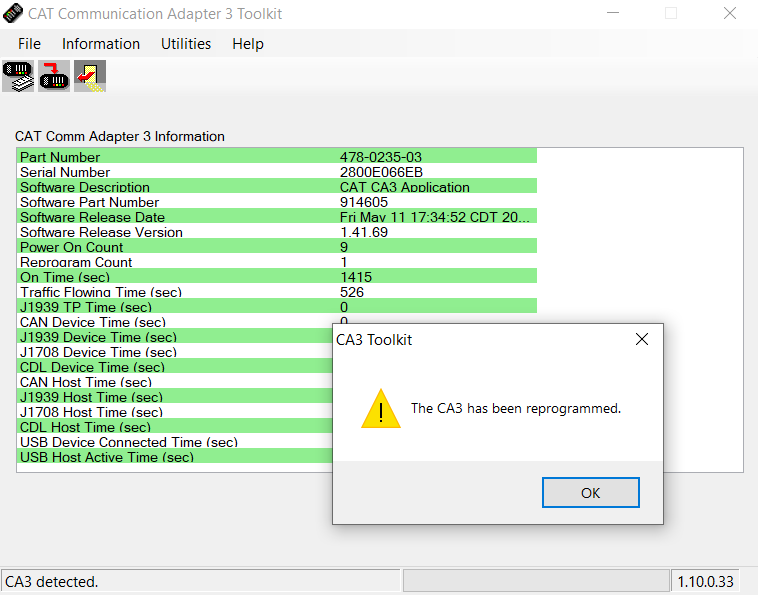Click the yellow warning triangle icon

(381, 409)
